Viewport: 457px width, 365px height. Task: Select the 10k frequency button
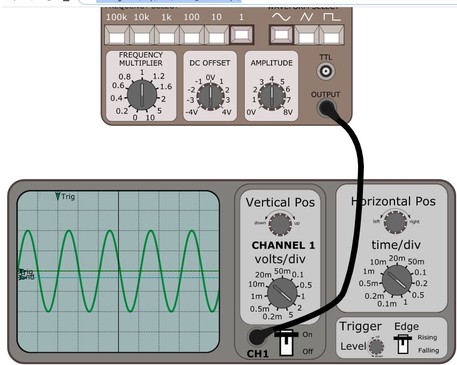coord(142,35)
